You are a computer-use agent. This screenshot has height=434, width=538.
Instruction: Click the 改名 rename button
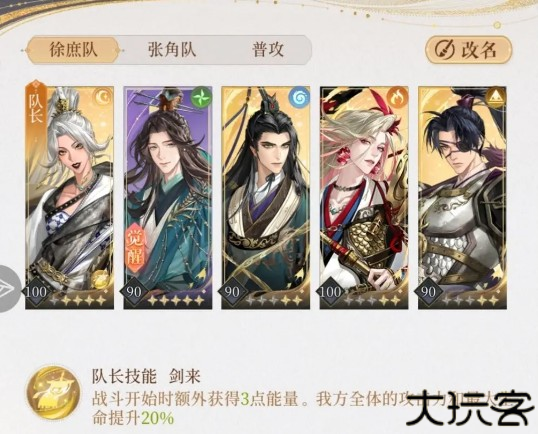(x=468, y=51)
